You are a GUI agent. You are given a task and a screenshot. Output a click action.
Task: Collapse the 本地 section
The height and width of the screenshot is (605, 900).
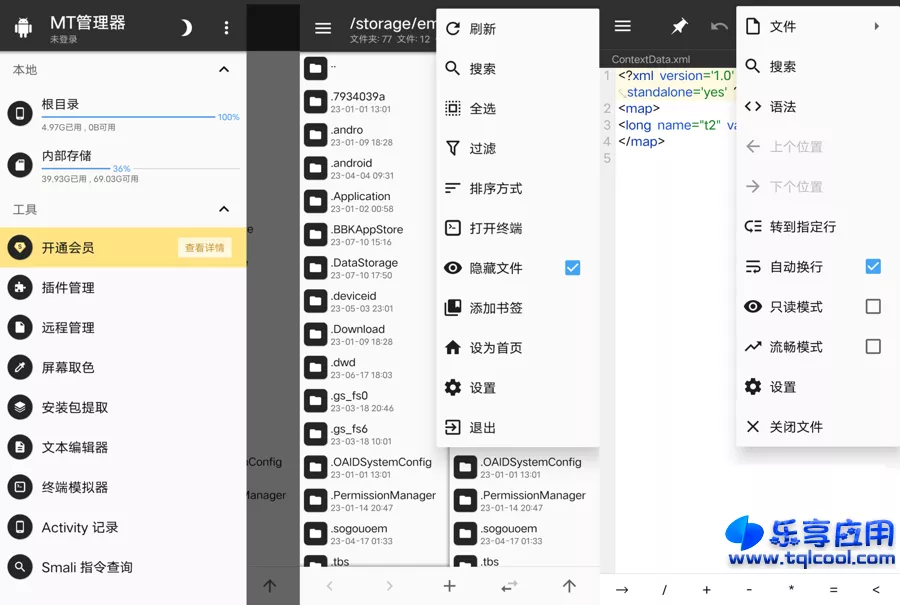tap(224, 70)
